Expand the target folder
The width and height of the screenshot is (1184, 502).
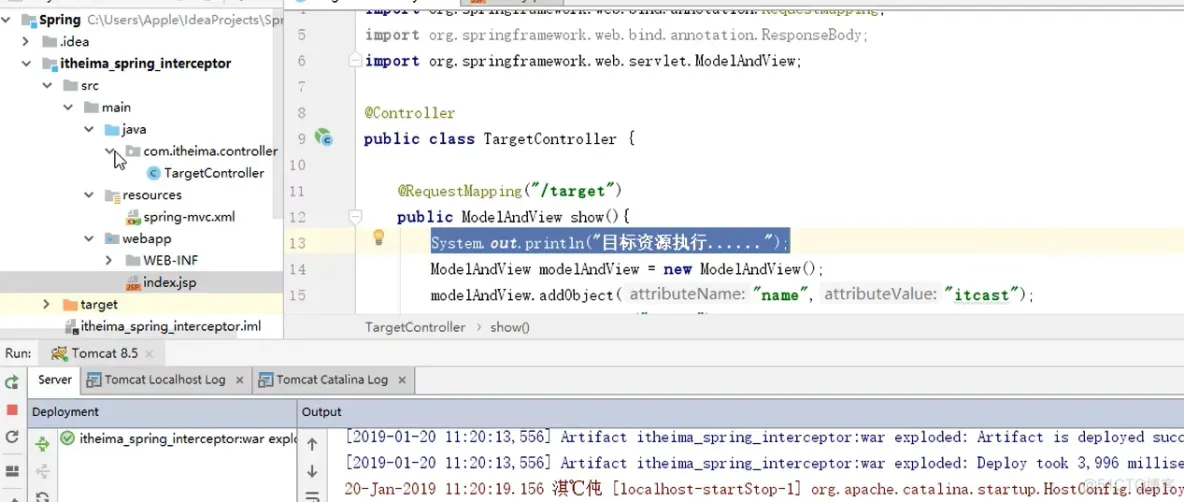pos(47,305)
